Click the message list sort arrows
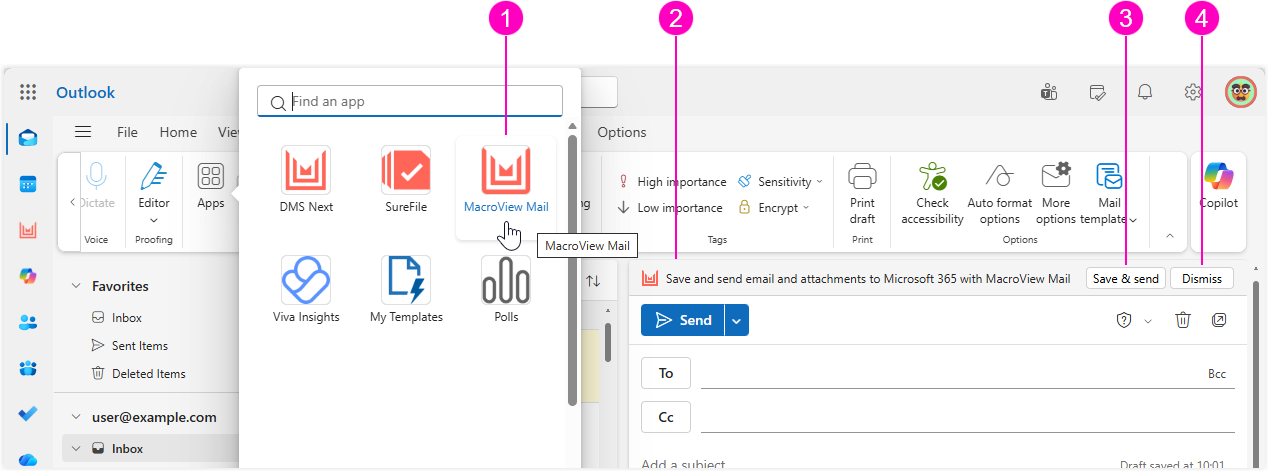This screenshot has height=472, width=1269. pyautogui.click(x=593, y=281)
